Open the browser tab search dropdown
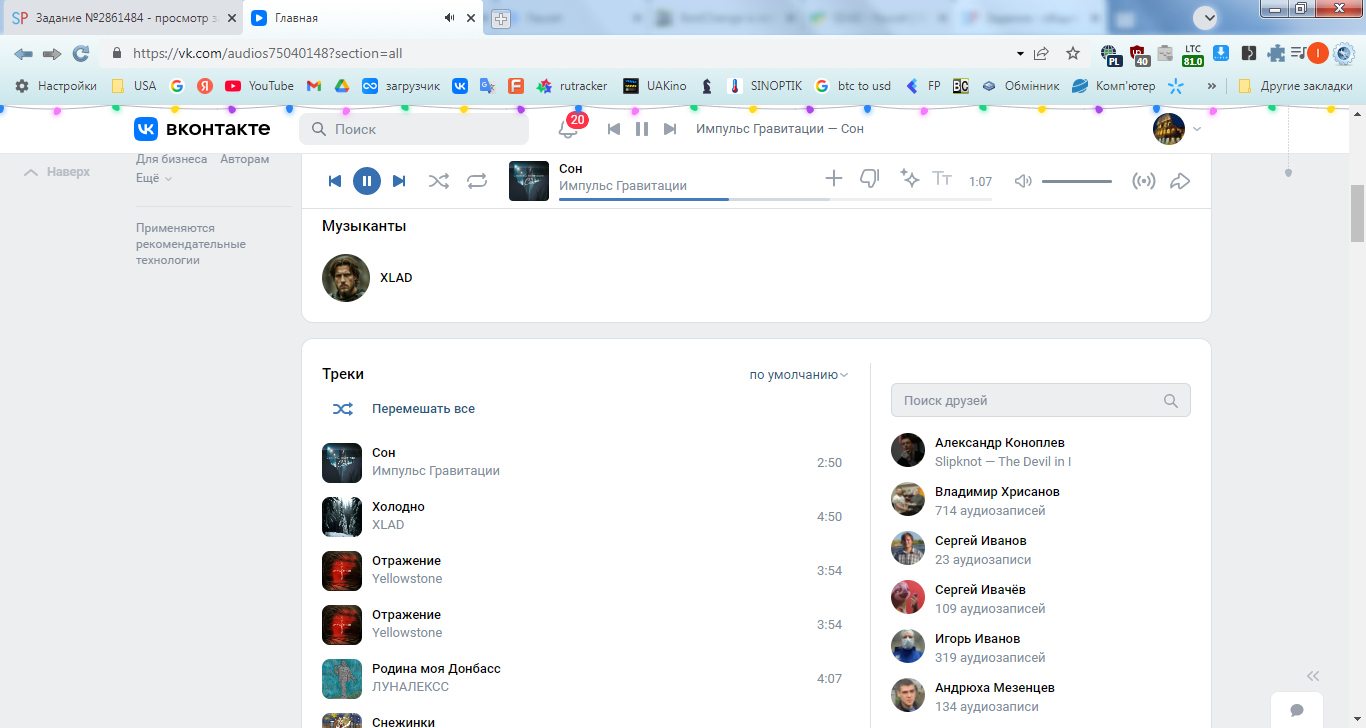Image resolution: width=1366 pixels, height=728 pixels. 1207,17
